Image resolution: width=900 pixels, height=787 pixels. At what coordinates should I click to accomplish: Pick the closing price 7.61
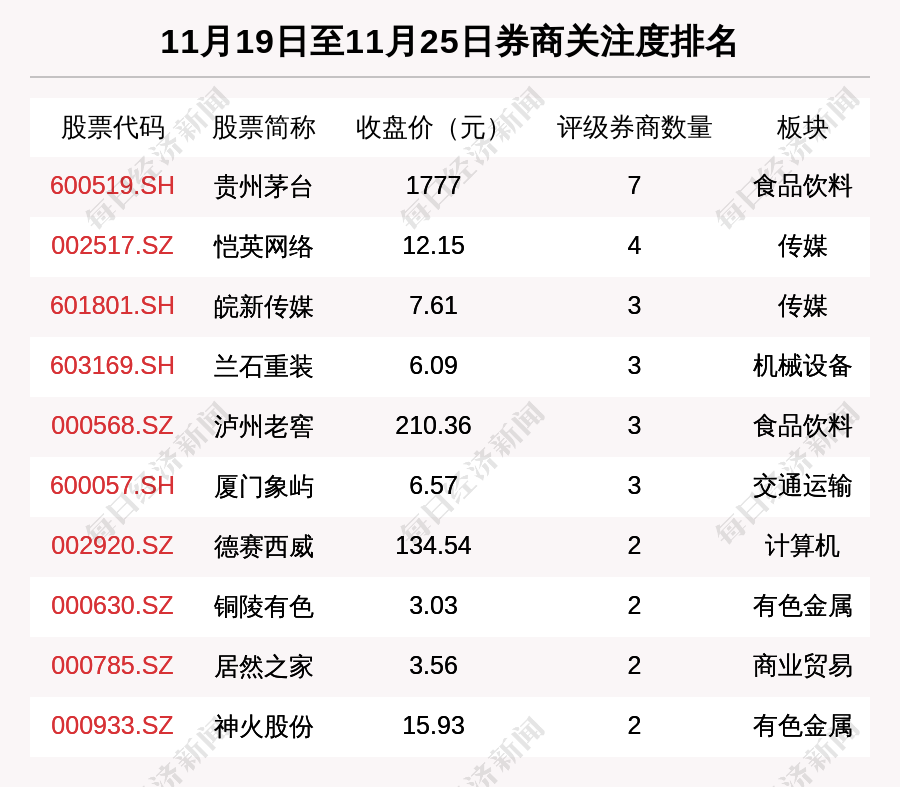(x=433, y=305)
